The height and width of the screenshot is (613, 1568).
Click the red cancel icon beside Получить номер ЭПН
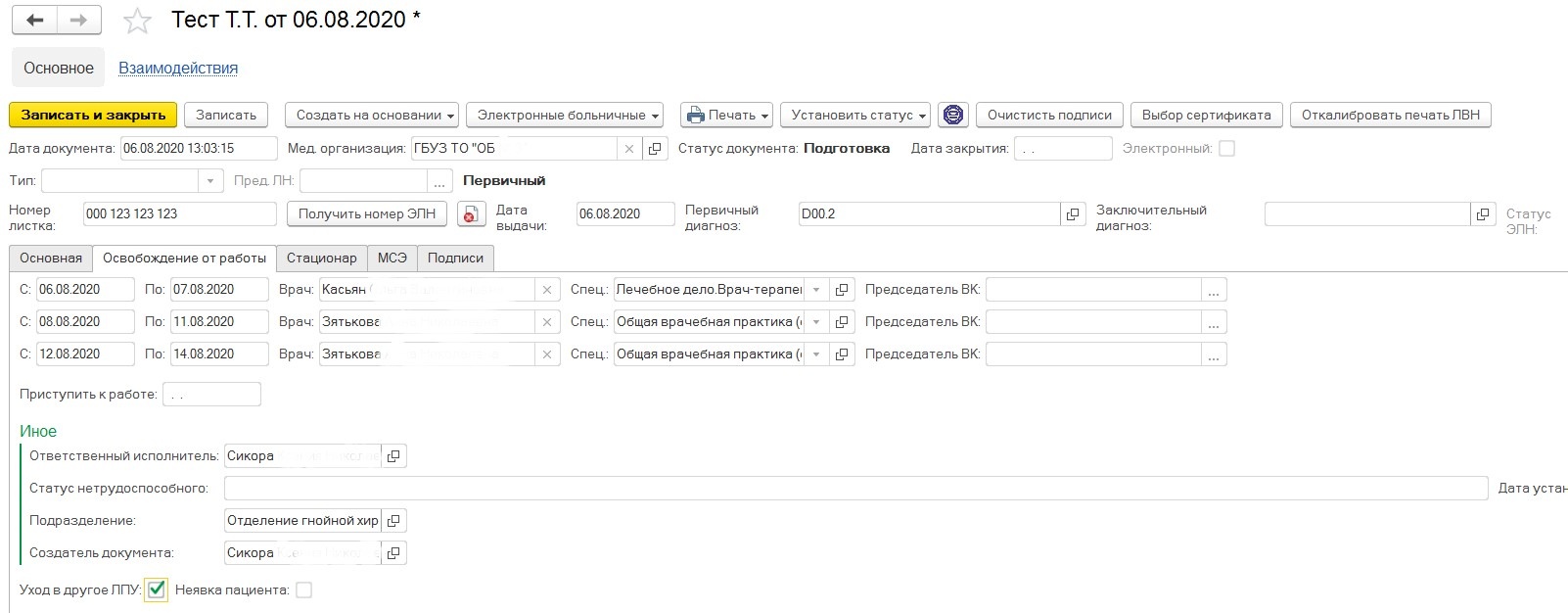pyautogui.click(x=472, y=214)
